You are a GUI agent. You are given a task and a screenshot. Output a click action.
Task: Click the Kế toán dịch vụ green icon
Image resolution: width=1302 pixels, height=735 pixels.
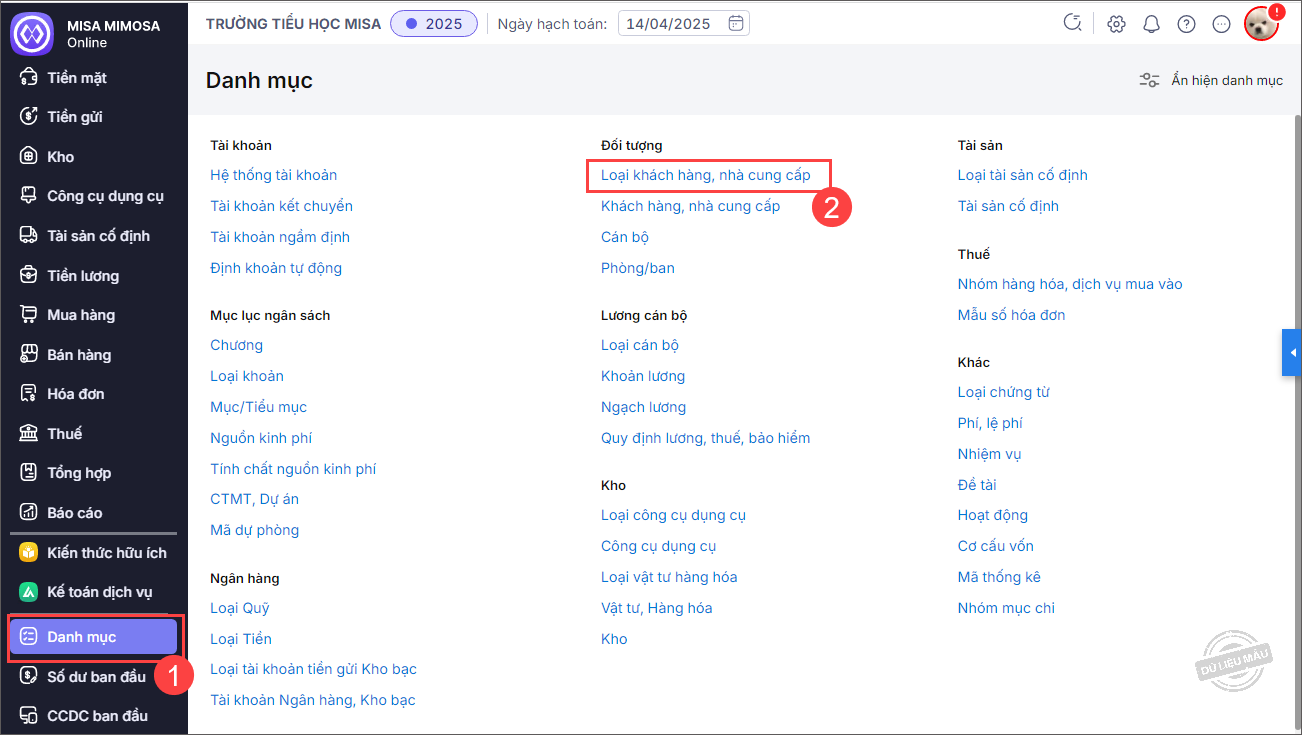click(29, 592)
